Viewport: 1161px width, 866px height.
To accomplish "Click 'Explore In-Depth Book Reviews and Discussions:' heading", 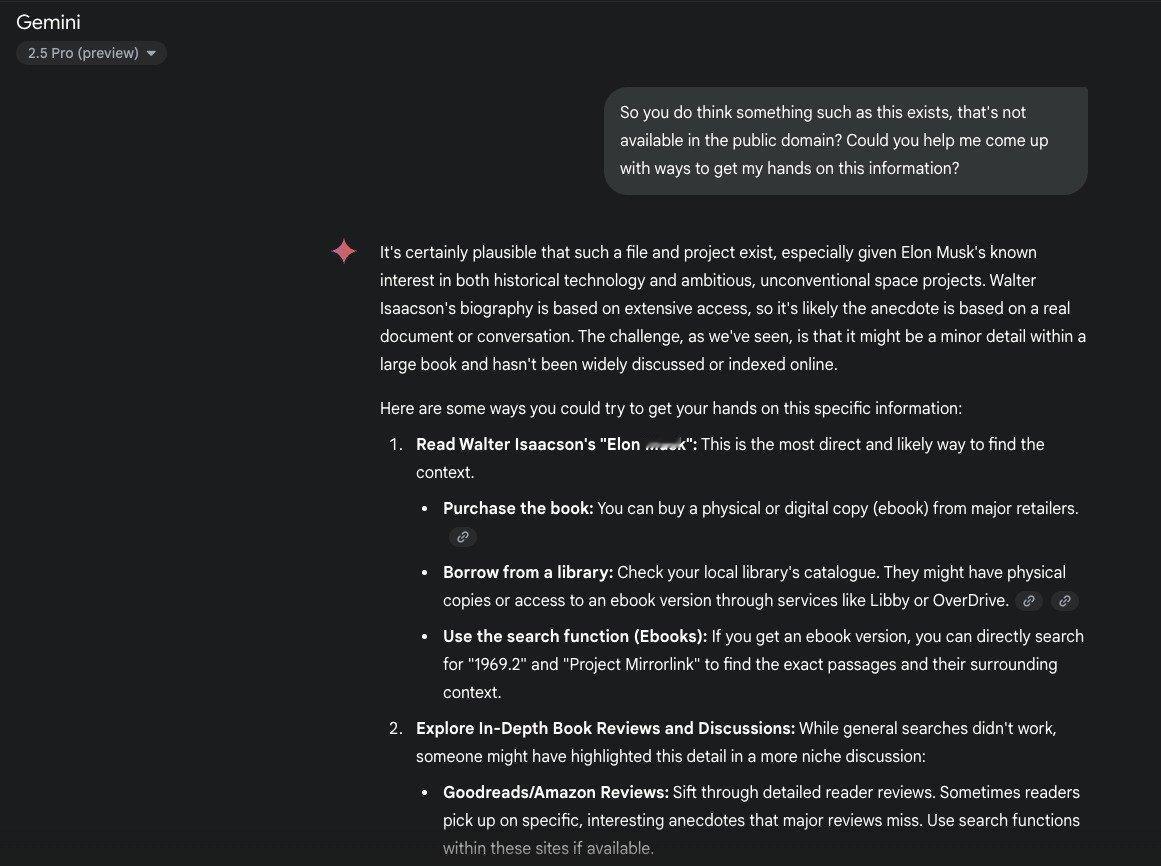I will click(x=605, y=728).
